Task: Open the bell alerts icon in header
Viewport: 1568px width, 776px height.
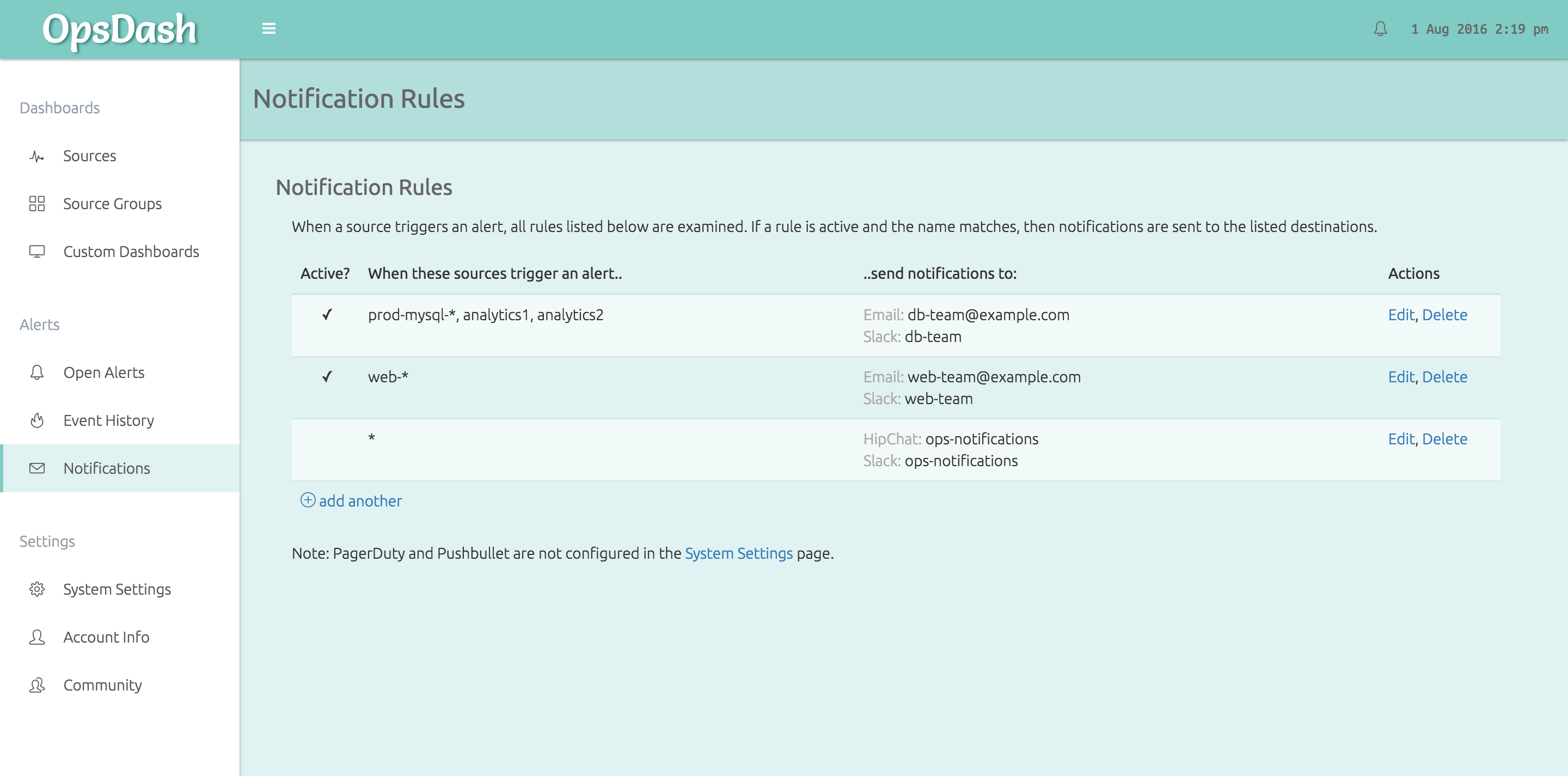Action: pos(1380,29)
